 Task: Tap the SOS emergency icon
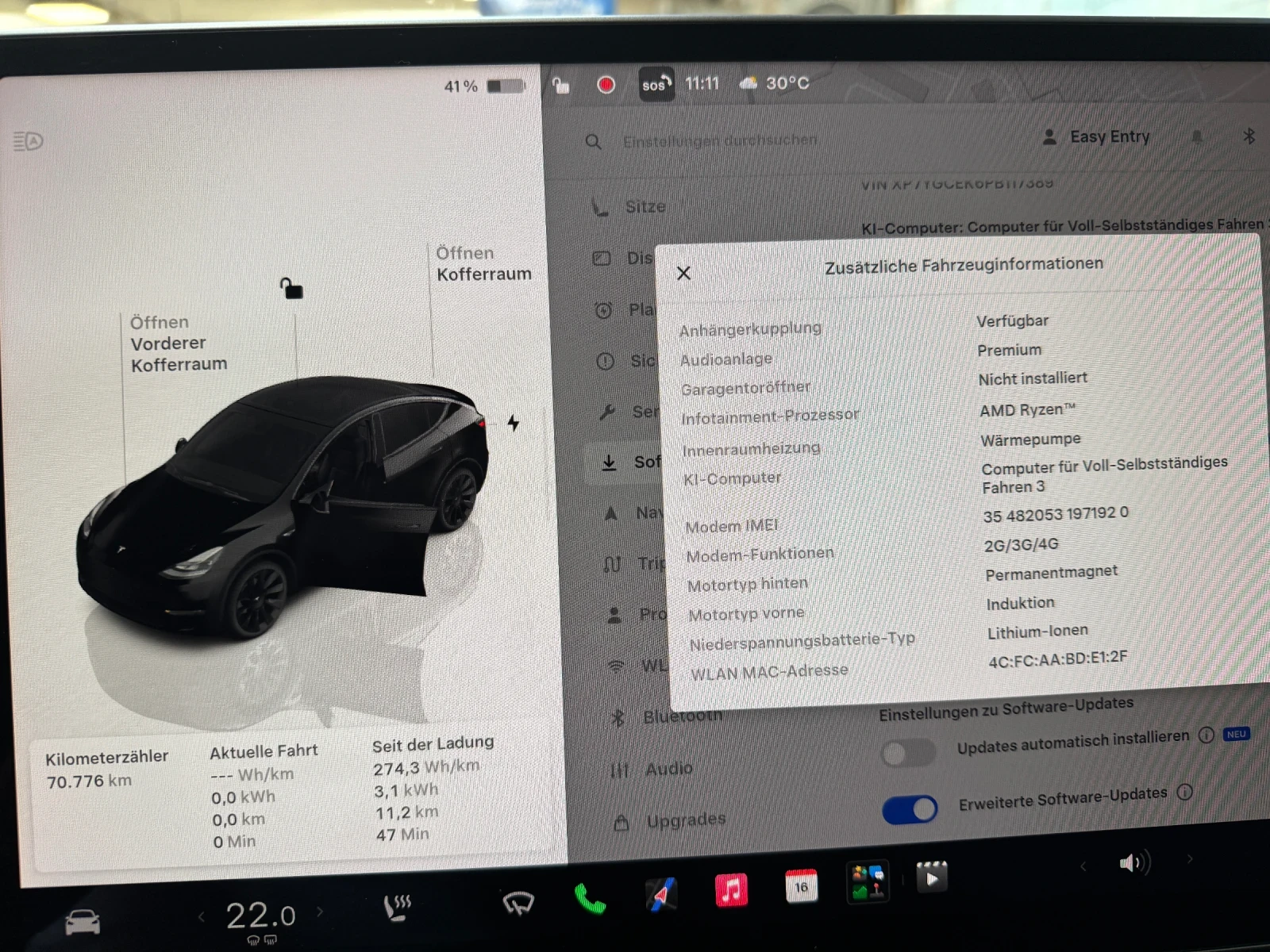tap(656, 84)
